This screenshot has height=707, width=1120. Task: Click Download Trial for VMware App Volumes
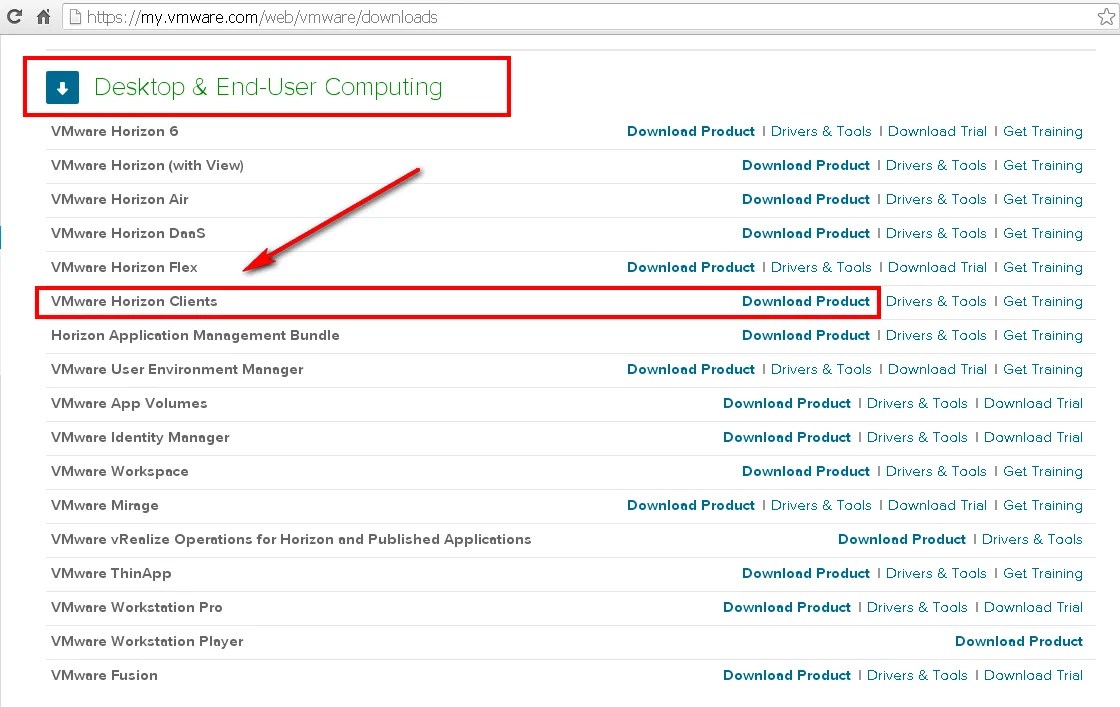click(x=1034, y=403)
